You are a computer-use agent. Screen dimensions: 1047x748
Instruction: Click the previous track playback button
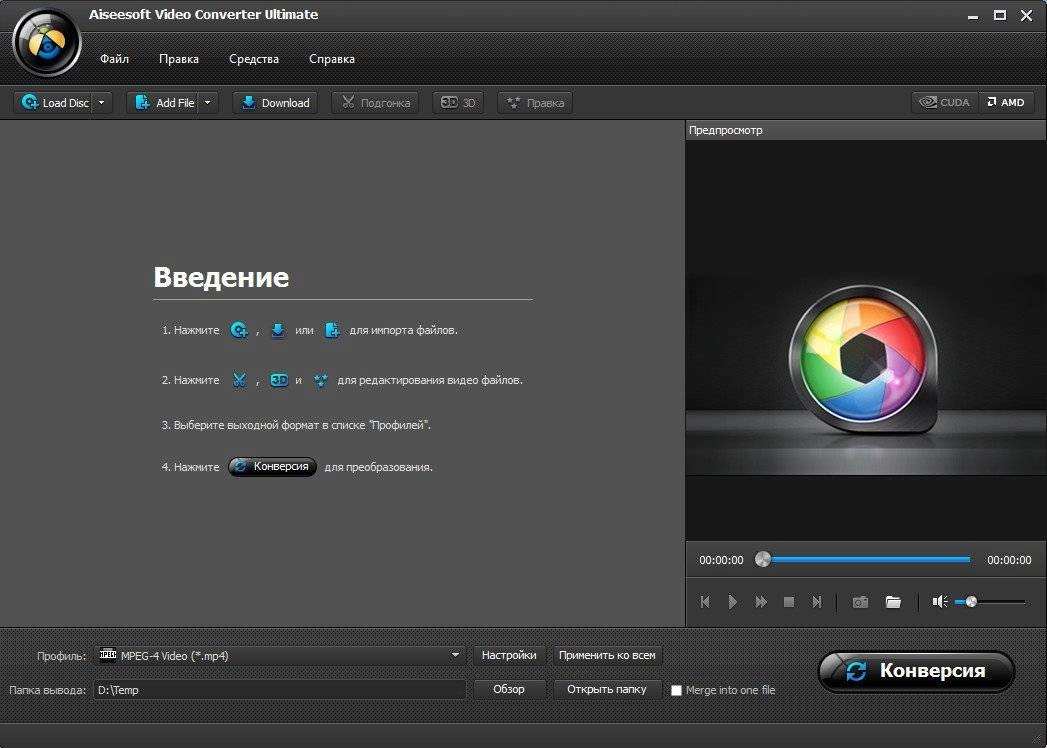[x=705, y=602]
